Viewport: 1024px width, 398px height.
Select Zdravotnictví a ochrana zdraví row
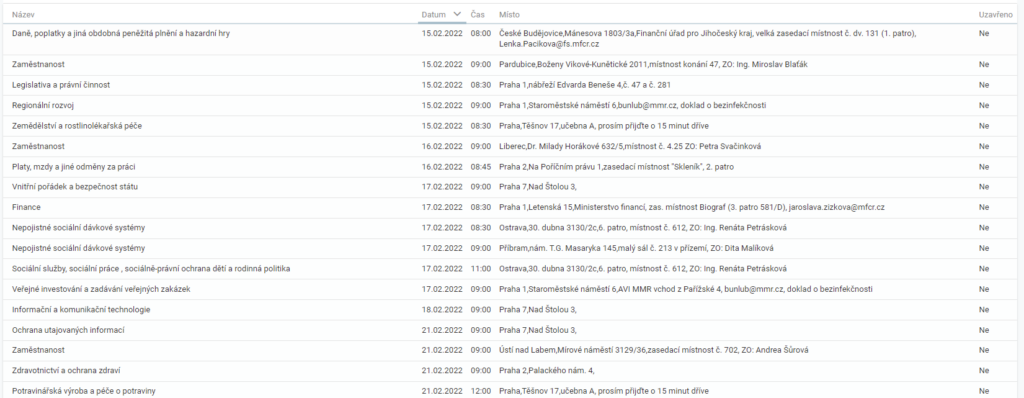512,371
